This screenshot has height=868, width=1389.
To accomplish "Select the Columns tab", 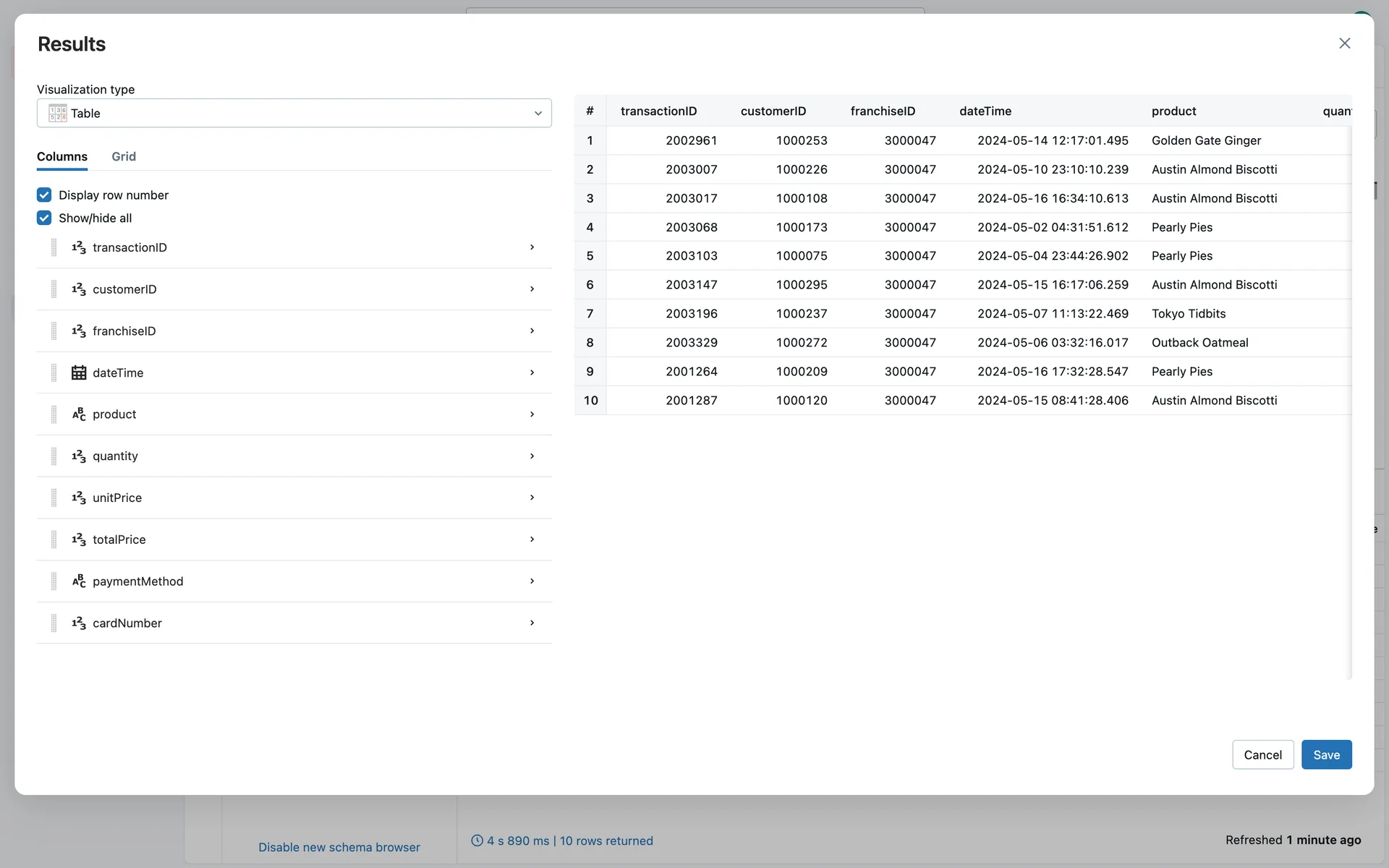I will point(62,156).
